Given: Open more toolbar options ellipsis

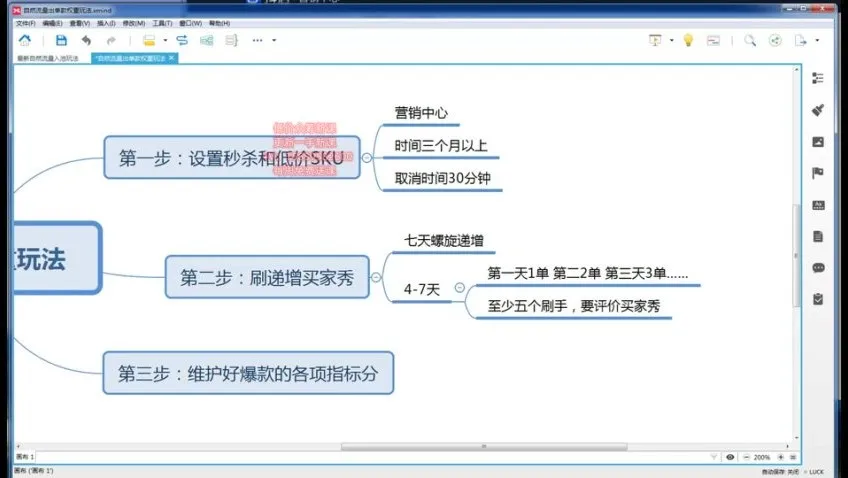Looking at the screenshot, I should coord(257,40).
